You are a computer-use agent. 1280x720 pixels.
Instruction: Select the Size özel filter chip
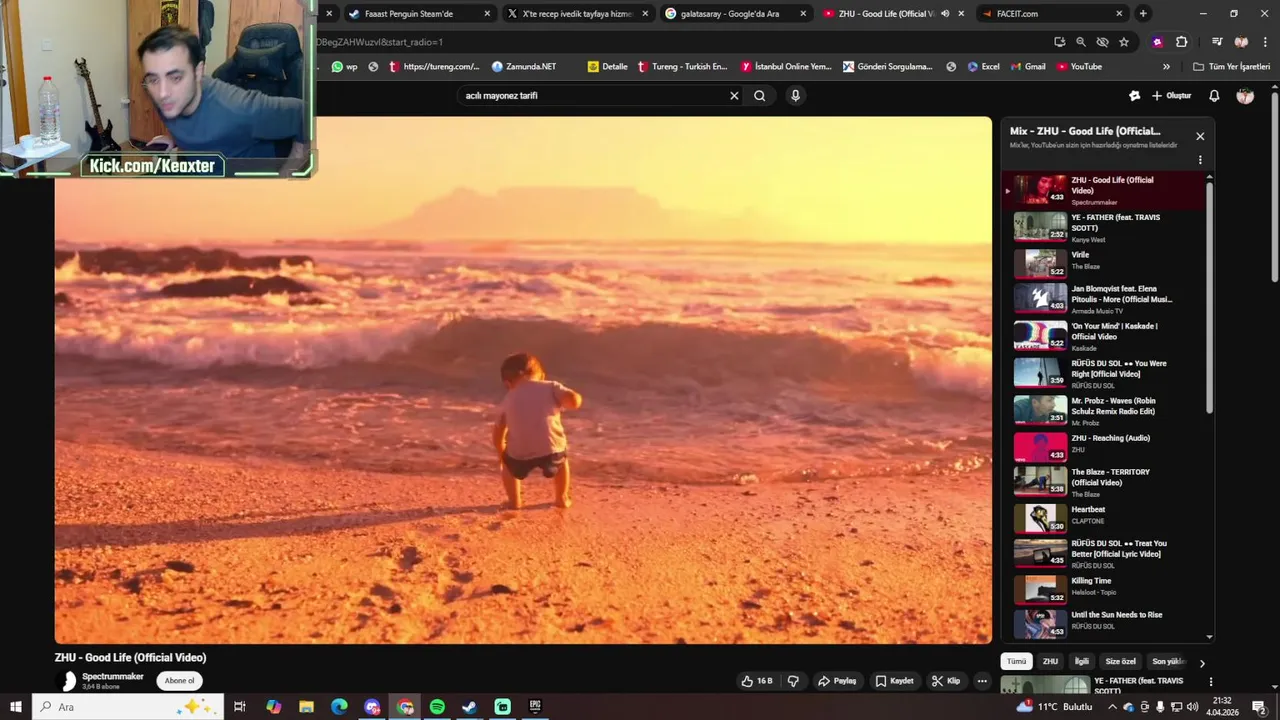(x=1120, y=661)
